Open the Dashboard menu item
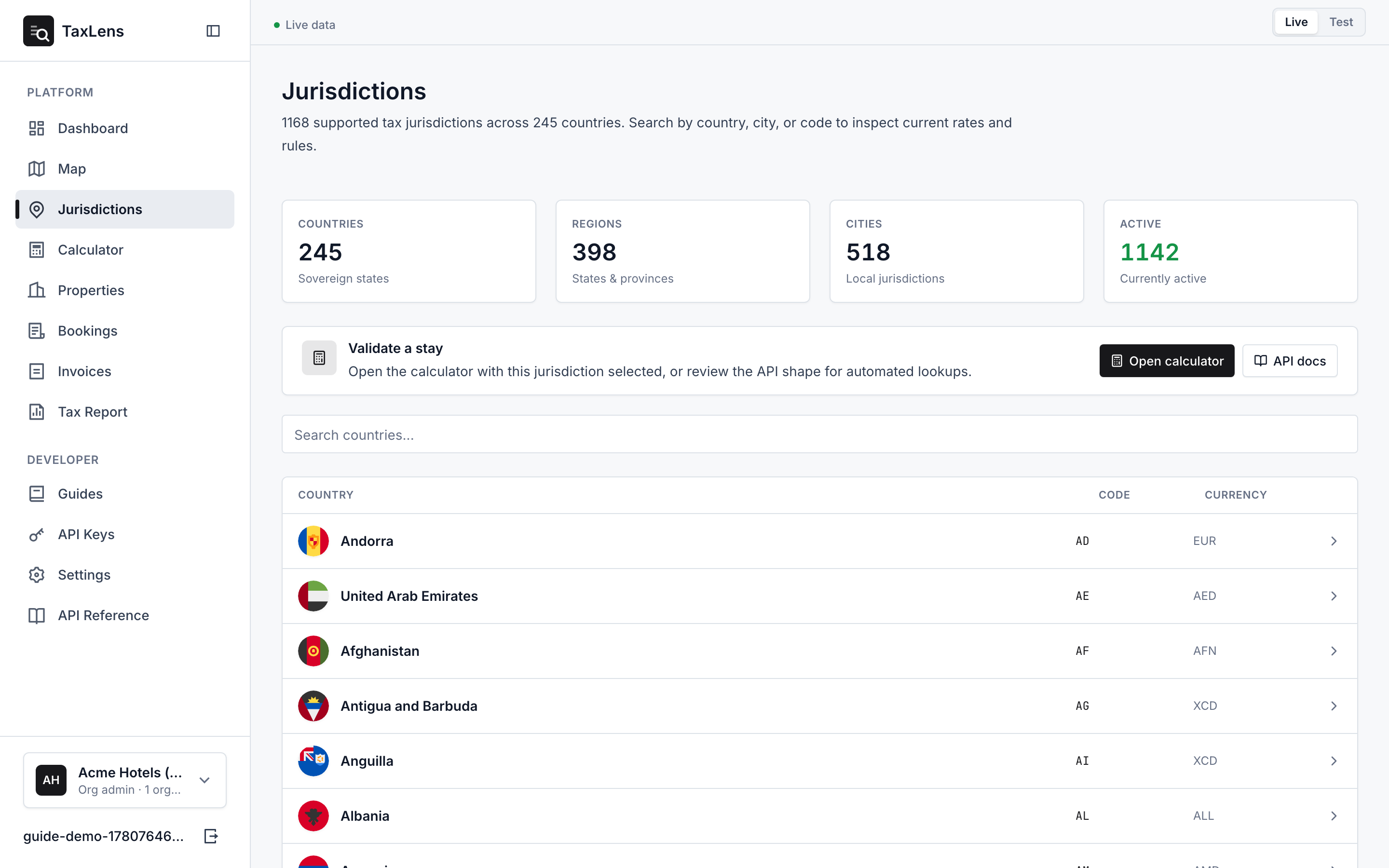The image size is (1389, 868). click(124, 128)
